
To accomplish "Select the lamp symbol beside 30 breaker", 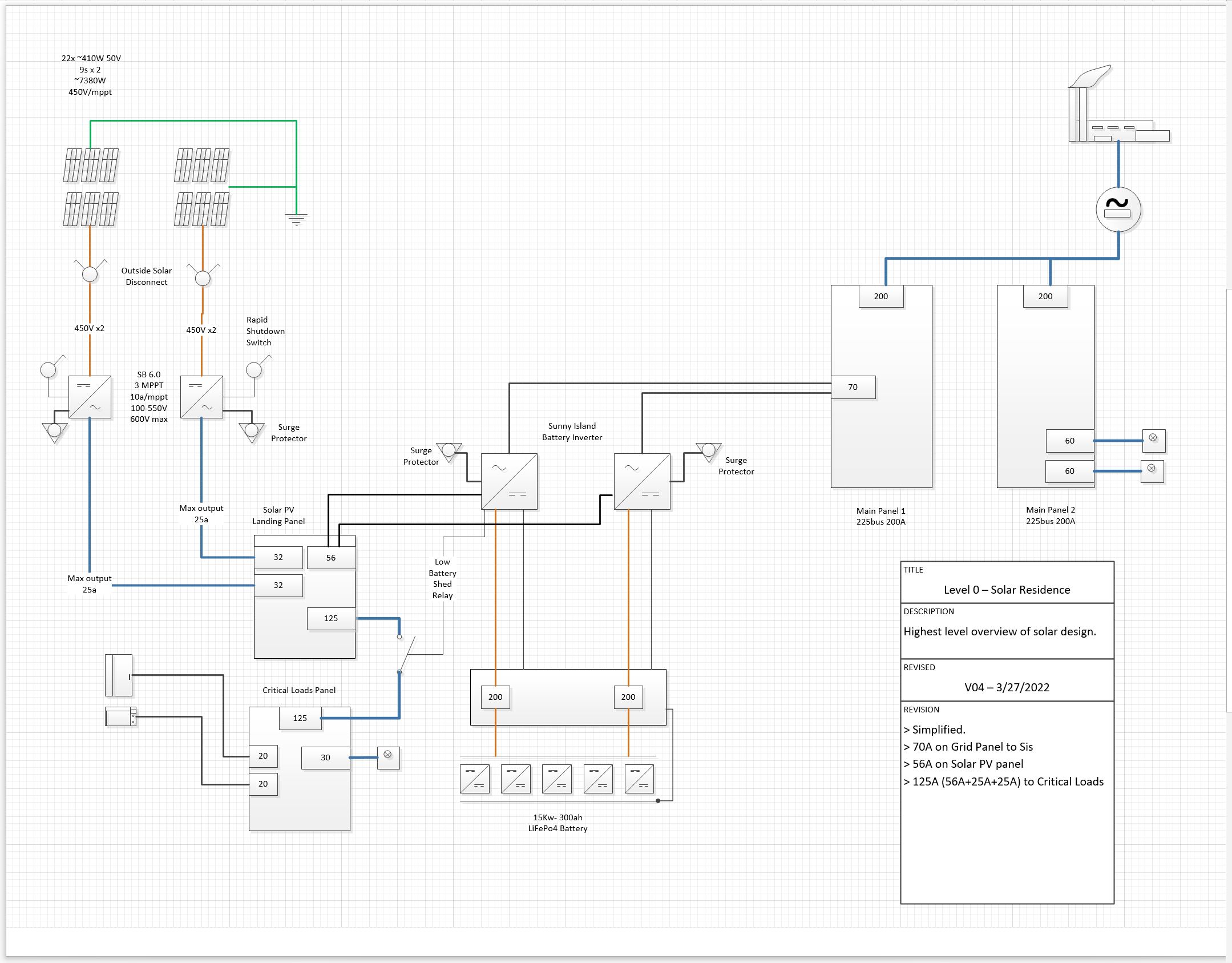I will click(x=388, y=757).
